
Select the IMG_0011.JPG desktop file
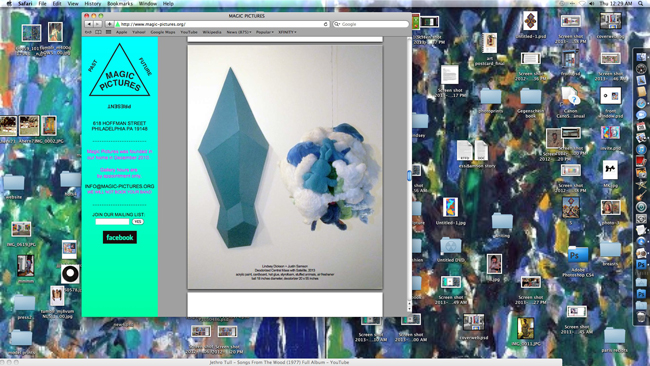(x=526, y=332)
